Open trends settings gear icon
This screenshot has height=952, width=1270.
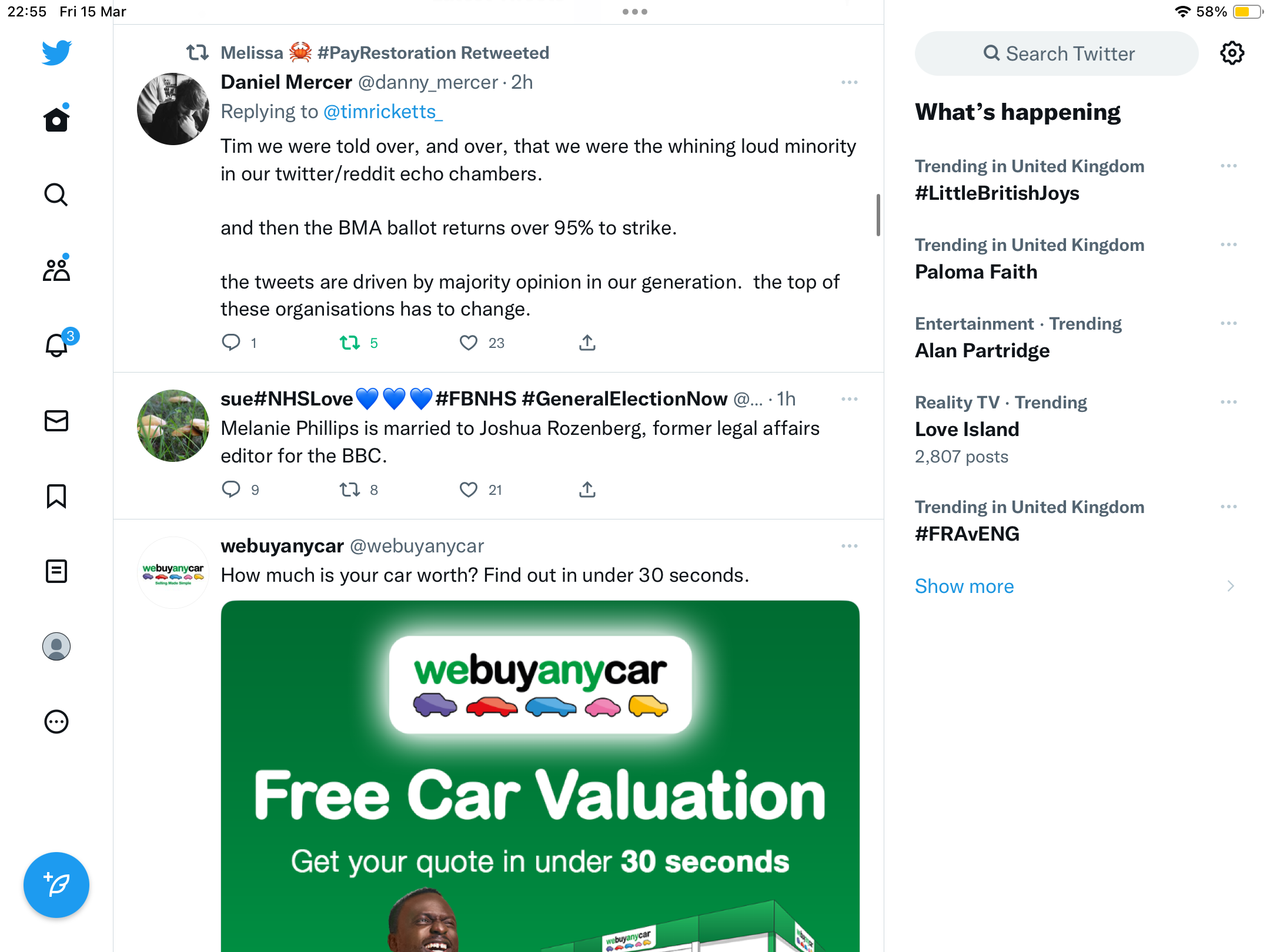pyautogui.click(x=1232, y=53)
